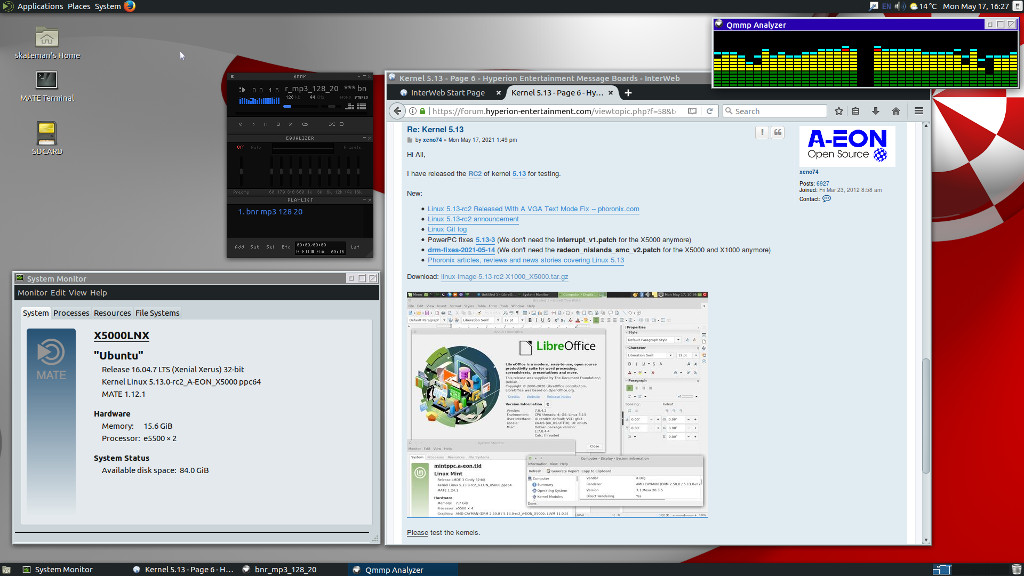Toggle playlist window button in Qmmp main window
This screenshot has width=1024, height=576.
pos(361,106)
